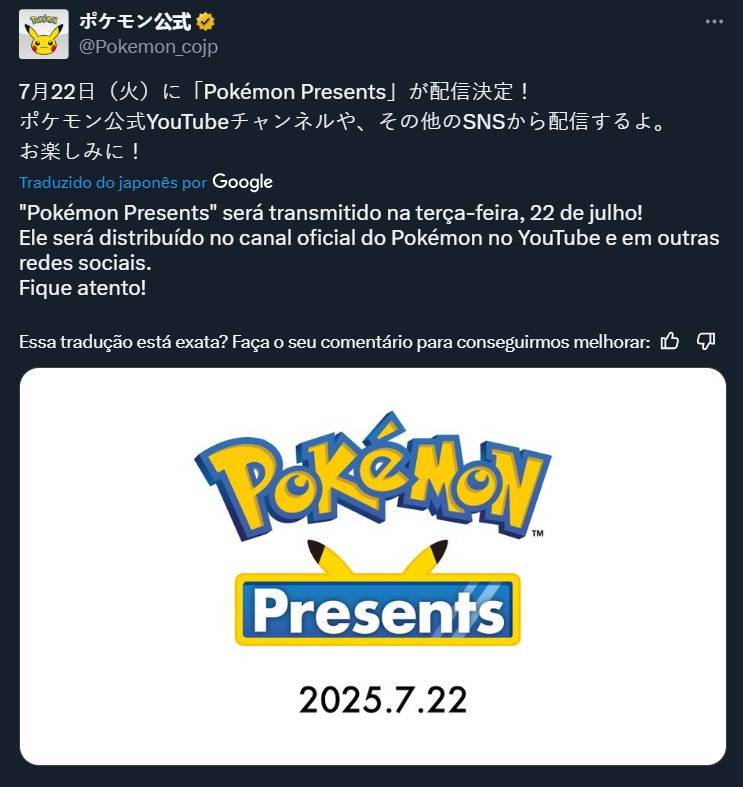Click the Pikachu ears above Presents badge
The height and width of the screenshot is (787, 743).
(378, 557)
